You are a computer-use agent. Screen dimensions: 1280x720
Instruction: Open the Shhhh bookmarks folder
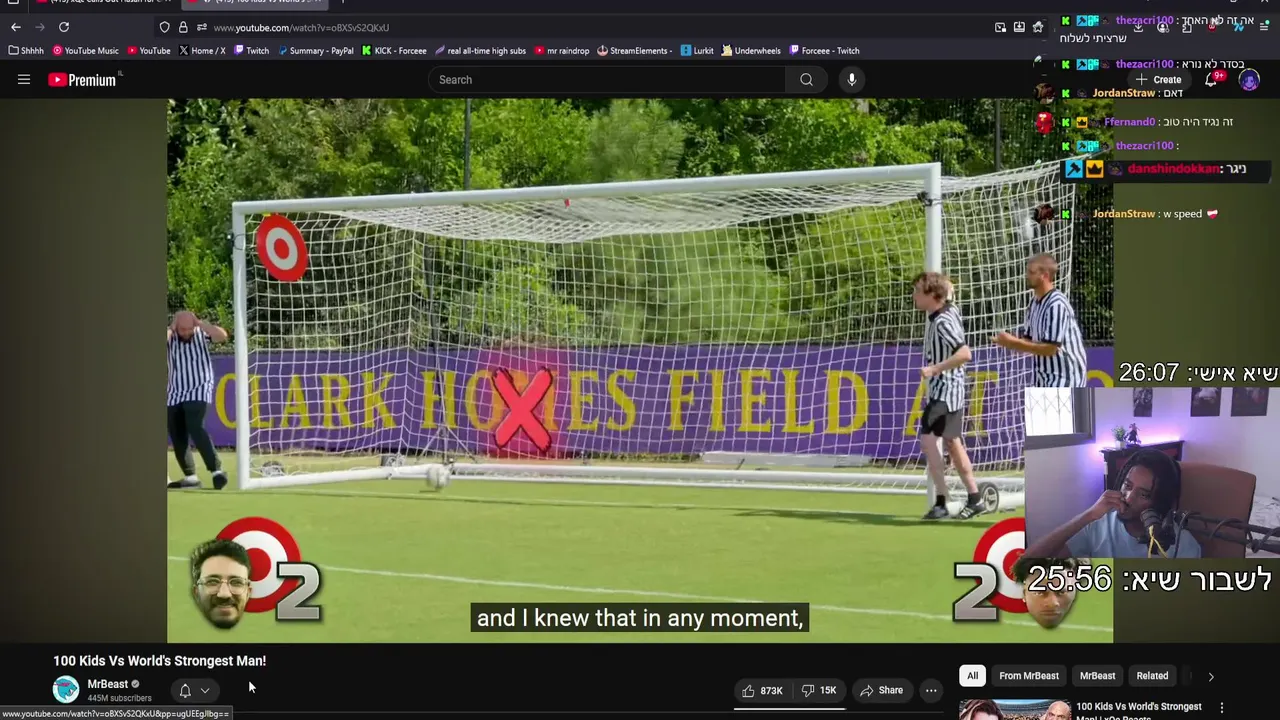[x=27, y=51]
